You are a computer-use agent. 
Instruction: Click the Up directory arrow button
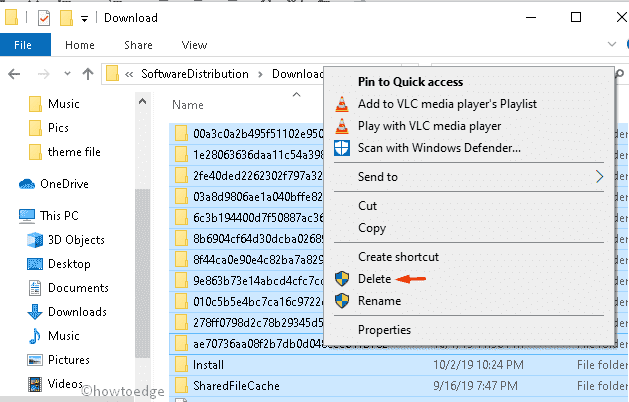pos(88,73)
